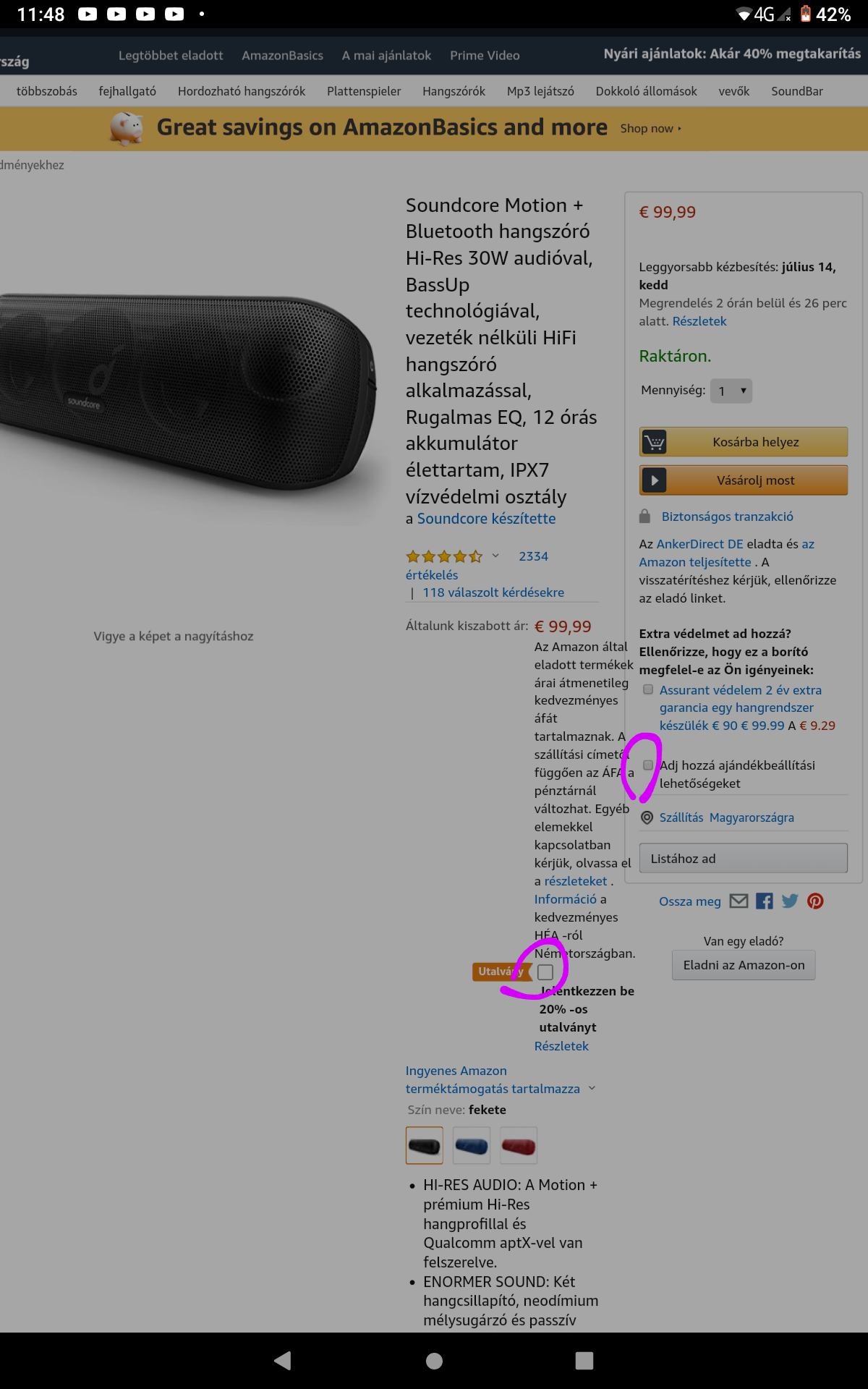Expand the star rating breakdown chevron
This screenshot has height=1389, width=868.
click(495, 556)
